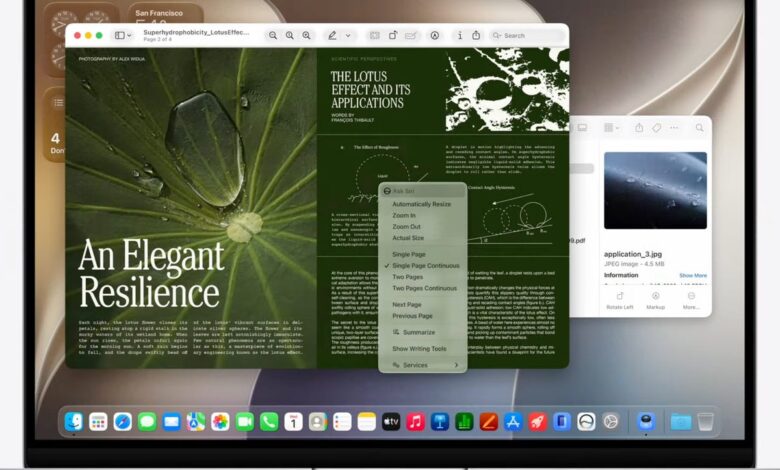780x470 pixels.
Task: Open Preview from the Dock
Action: (x=646, y=422)
